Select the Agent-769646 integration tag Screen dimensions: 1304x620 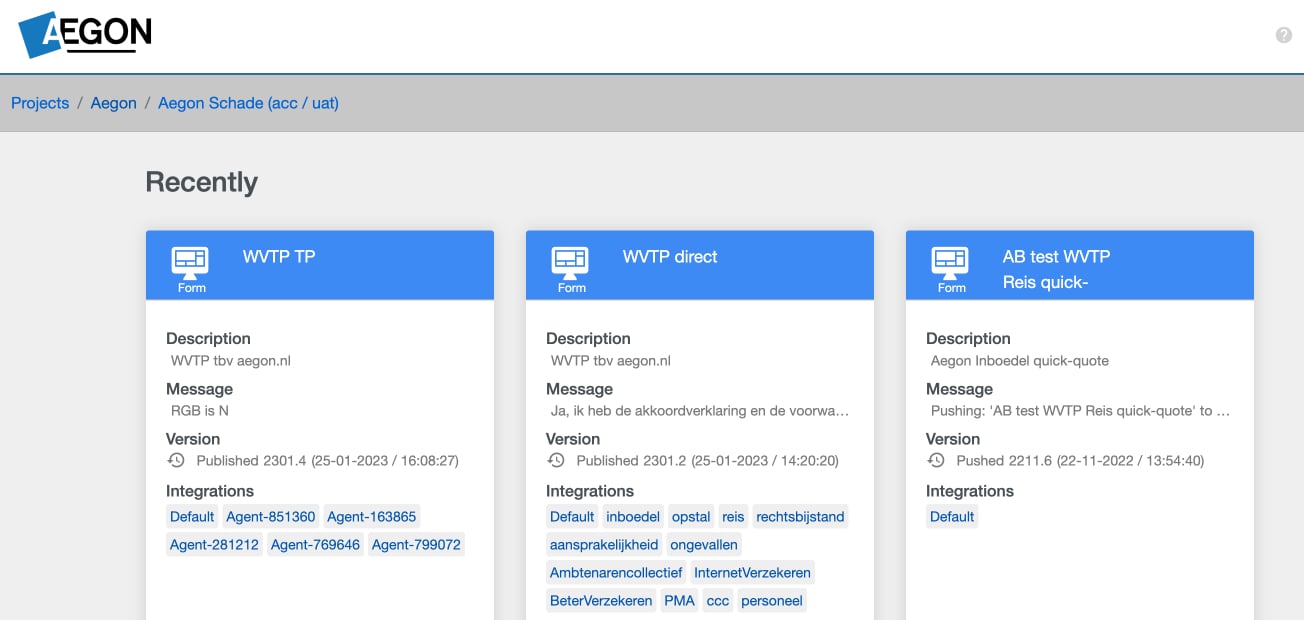coord(315,545)
